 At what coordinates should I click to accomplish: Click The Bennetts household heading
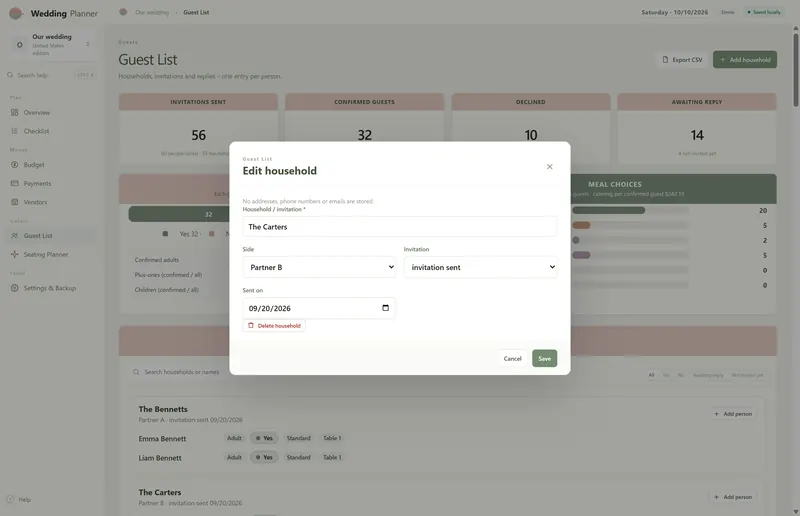(163, 409)
